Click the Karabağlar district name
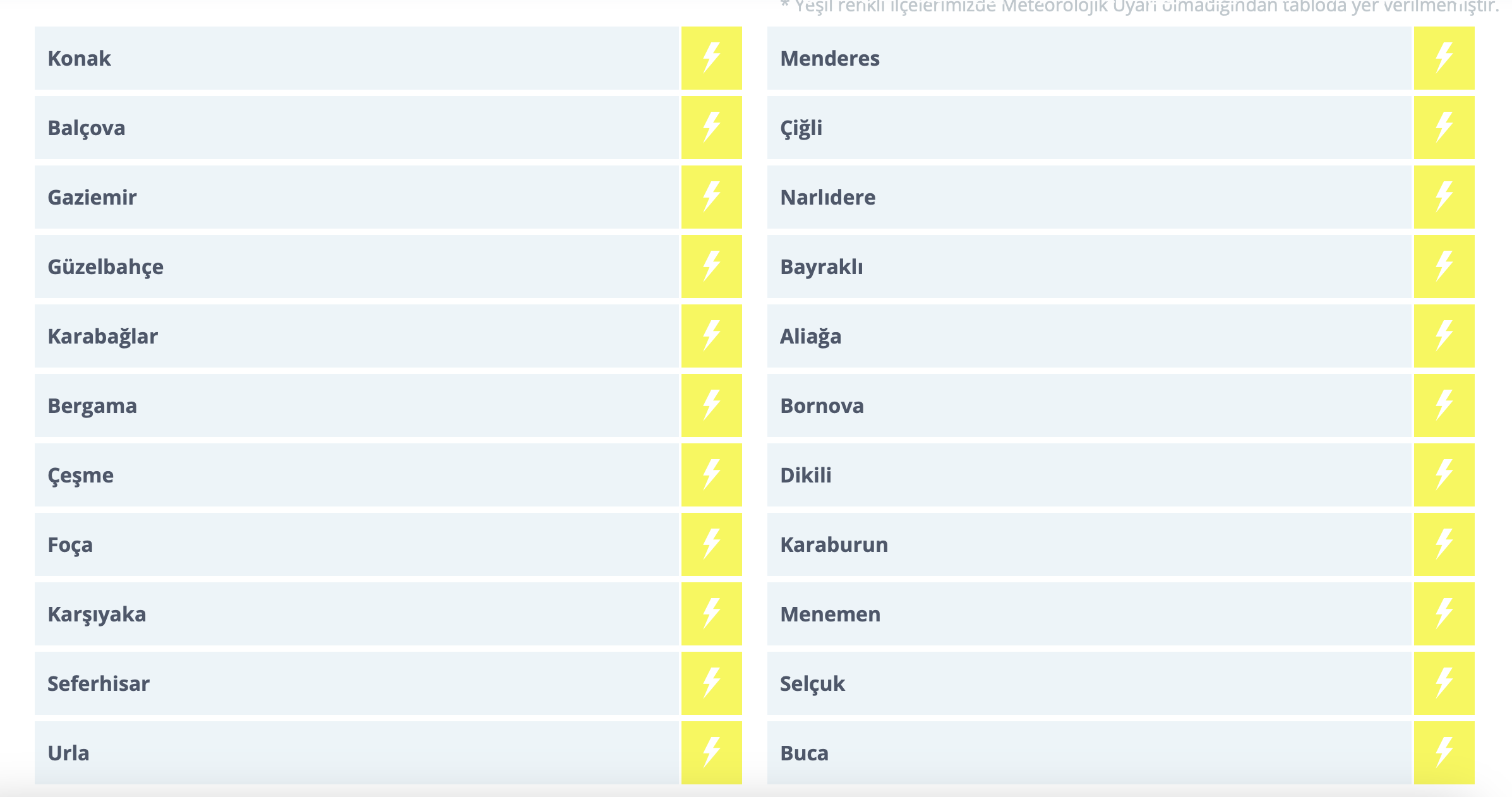Screen dimensions: 1512x797 coord(103,336)
